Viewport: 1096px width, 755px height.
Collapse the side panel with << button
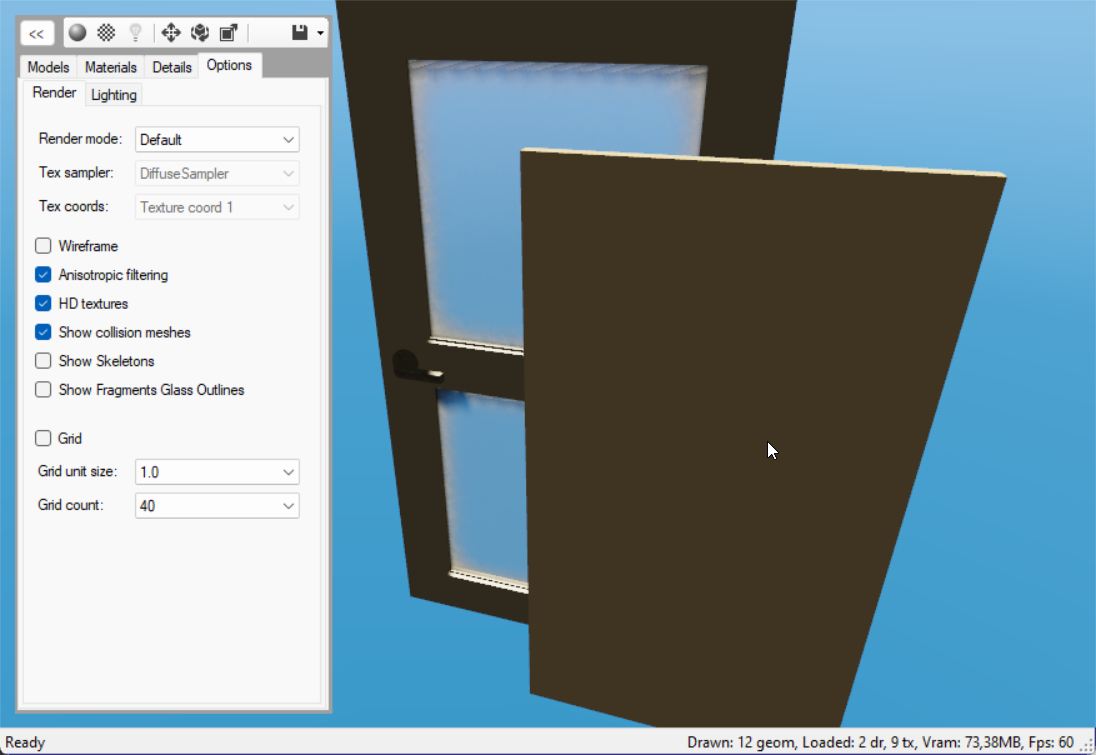pos(37,33)
